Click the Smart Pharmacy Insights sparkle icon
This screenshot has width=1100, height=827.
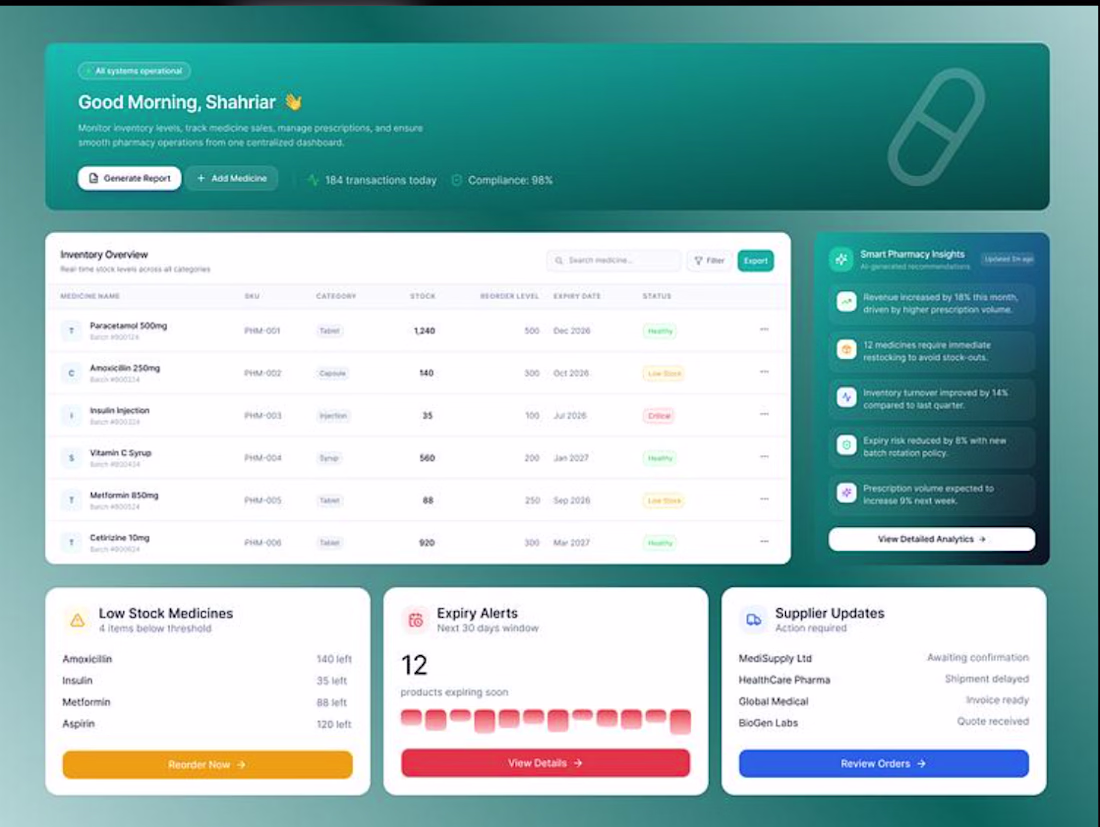[841, 259]
